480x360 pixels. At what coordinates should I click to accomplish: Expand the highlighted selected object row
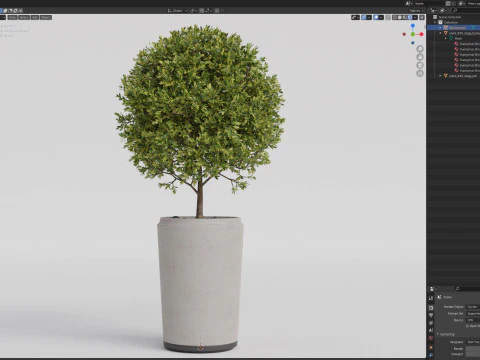coord(441,28)
